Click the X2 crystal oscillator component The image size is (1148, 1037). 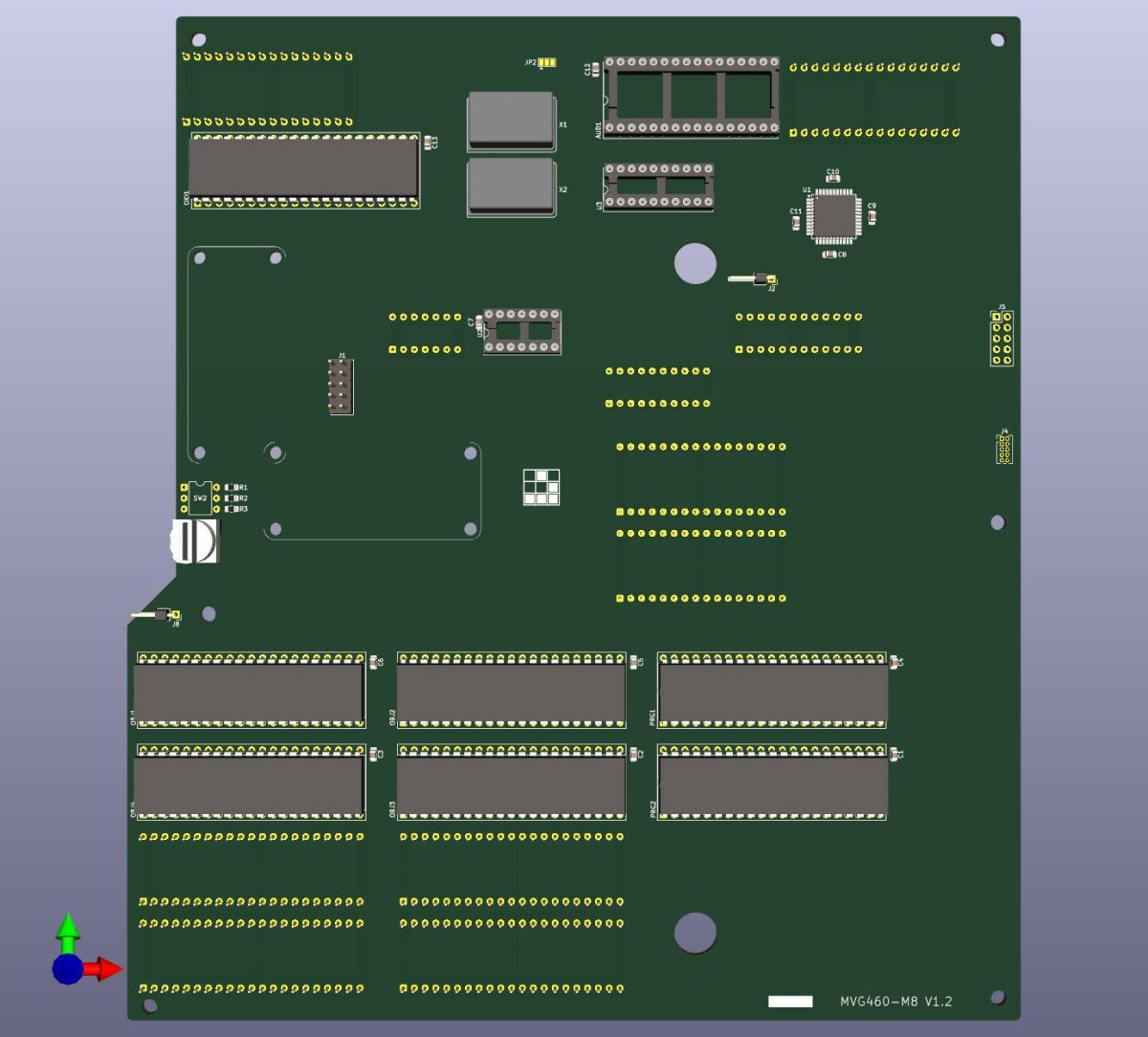(x=511, y=188)
